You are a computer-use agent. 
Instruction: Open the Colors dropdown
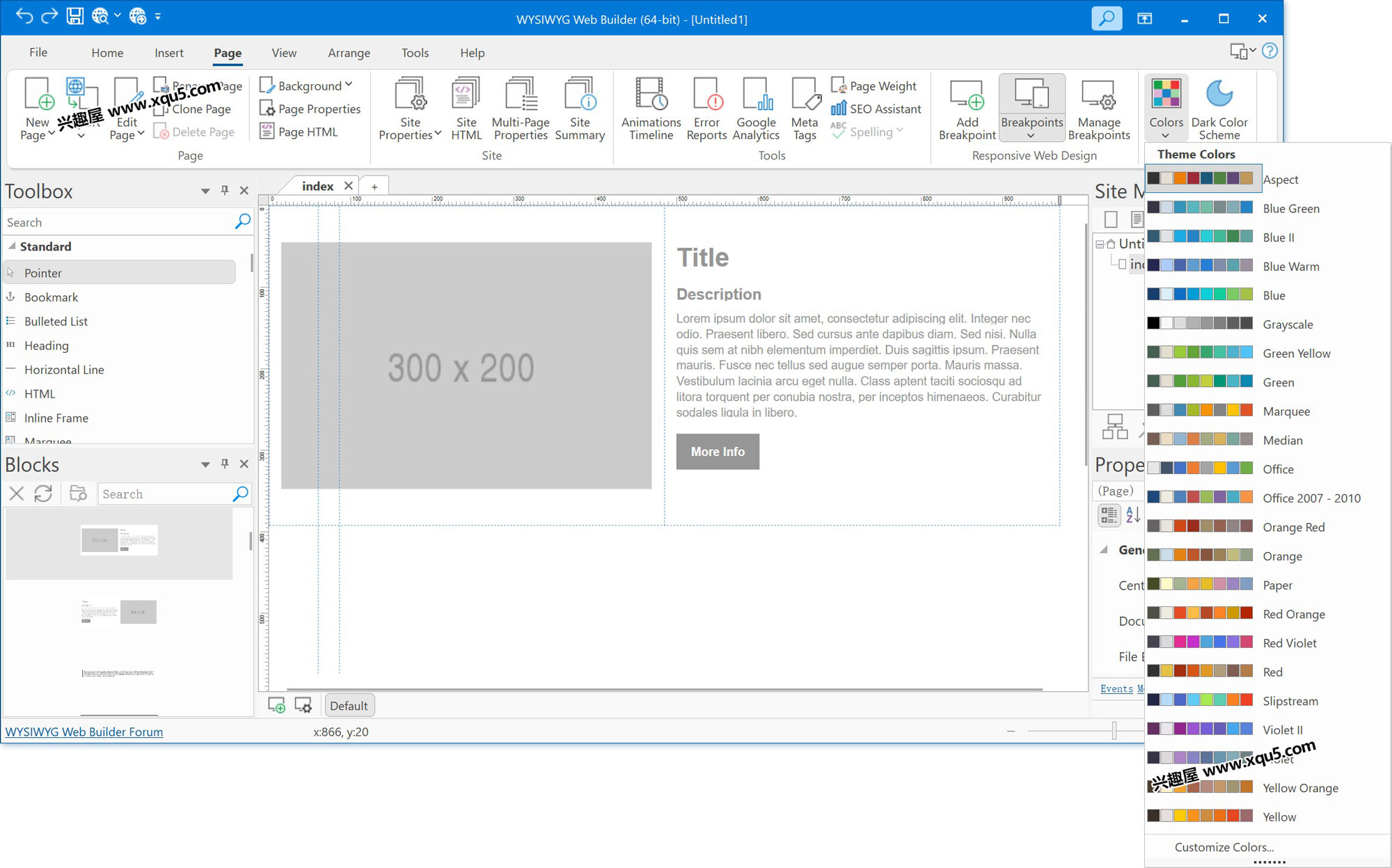point(1166,109)
